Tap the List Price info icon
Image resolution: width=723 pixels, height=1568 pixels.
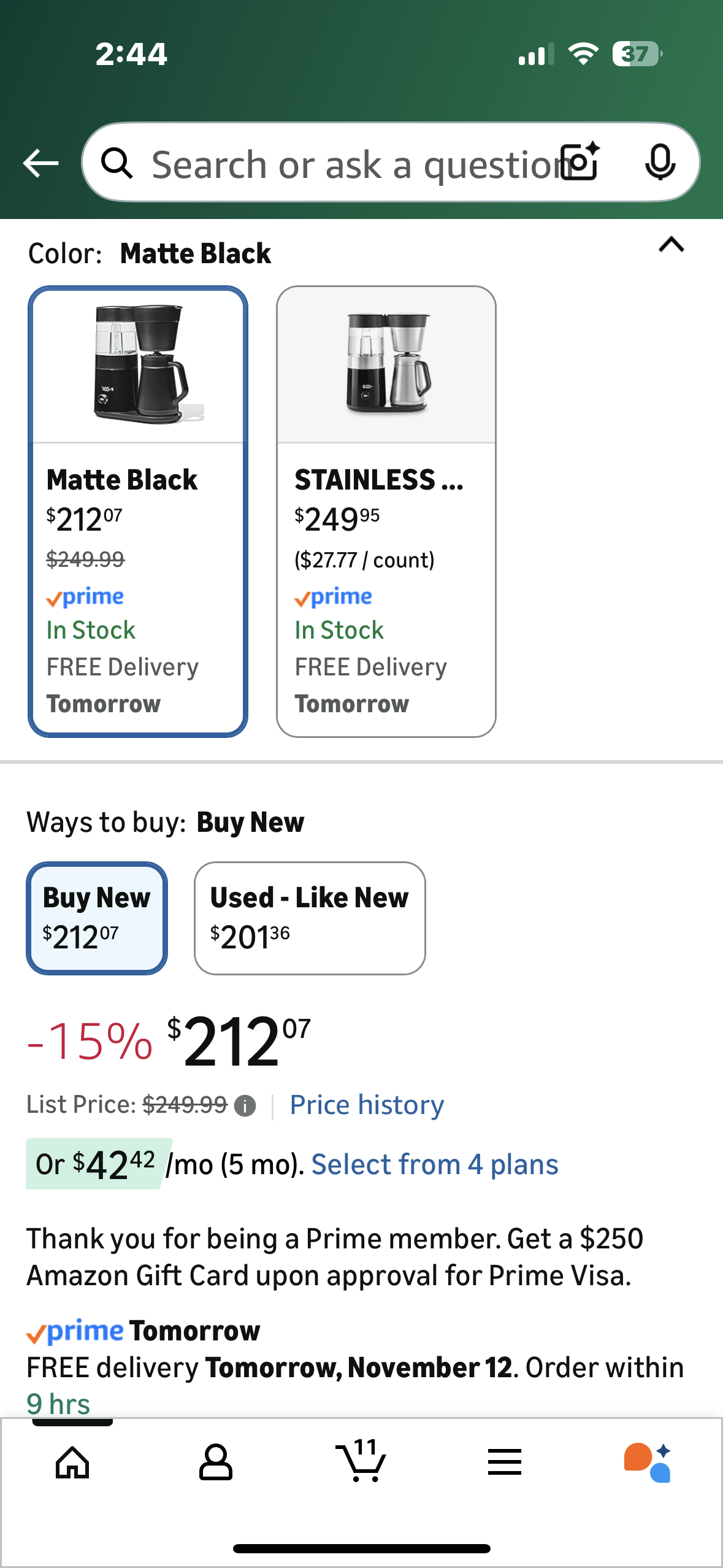[244, 1104]
